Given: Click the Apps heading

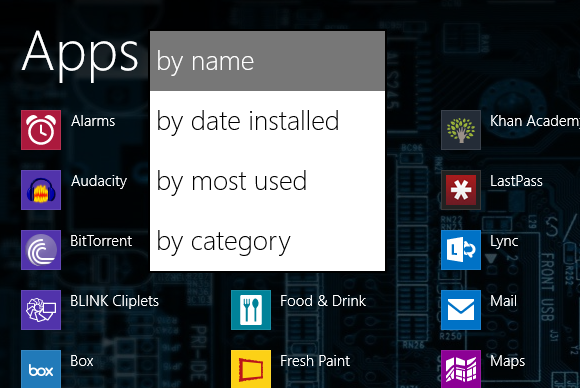Looking at the screenshot, I should 80,55.
